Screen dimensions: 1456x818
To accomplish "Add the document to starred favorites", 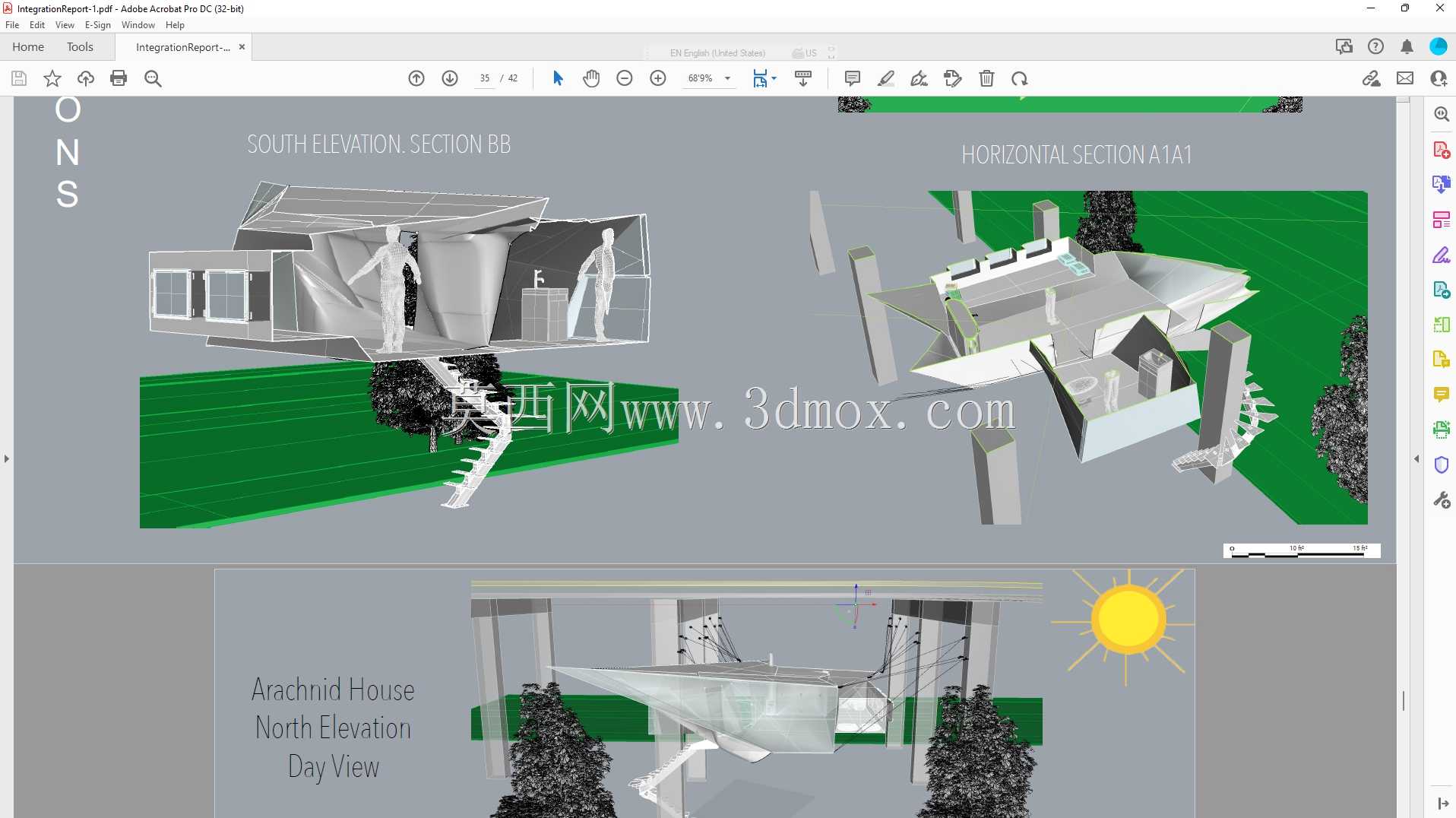I will 52,78.
